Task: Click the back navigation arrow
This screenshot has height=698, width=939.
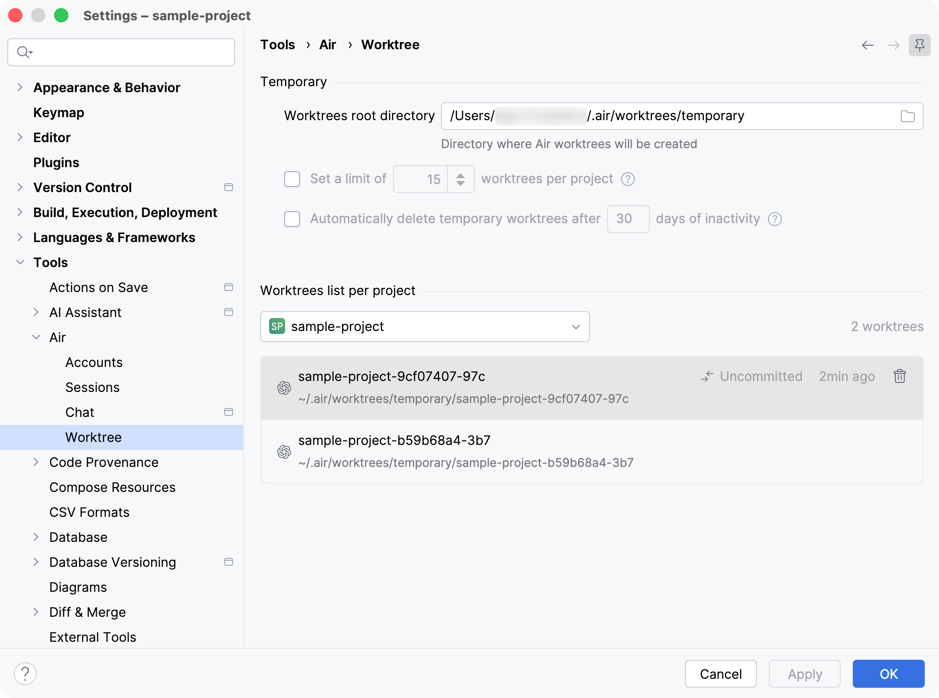Action: 867,45
